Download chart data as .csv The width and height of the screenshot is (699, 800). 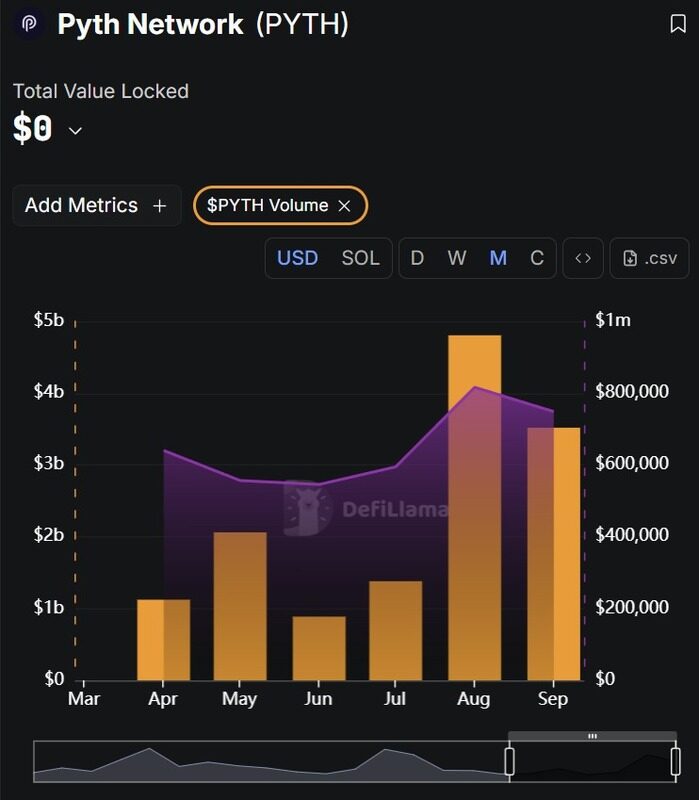tap(650, 258)
